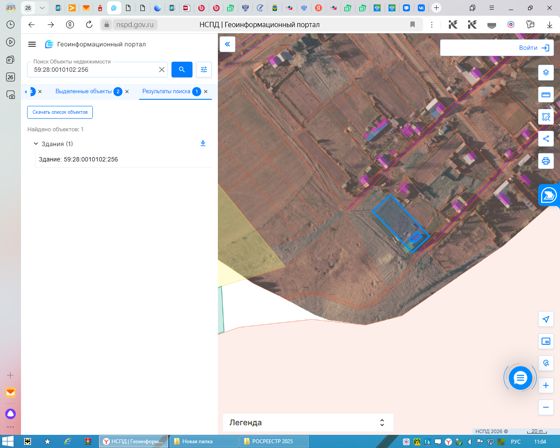
Task: Close the Результаты поиска tab
Action: pyautogui.click(x=206, y=91)
